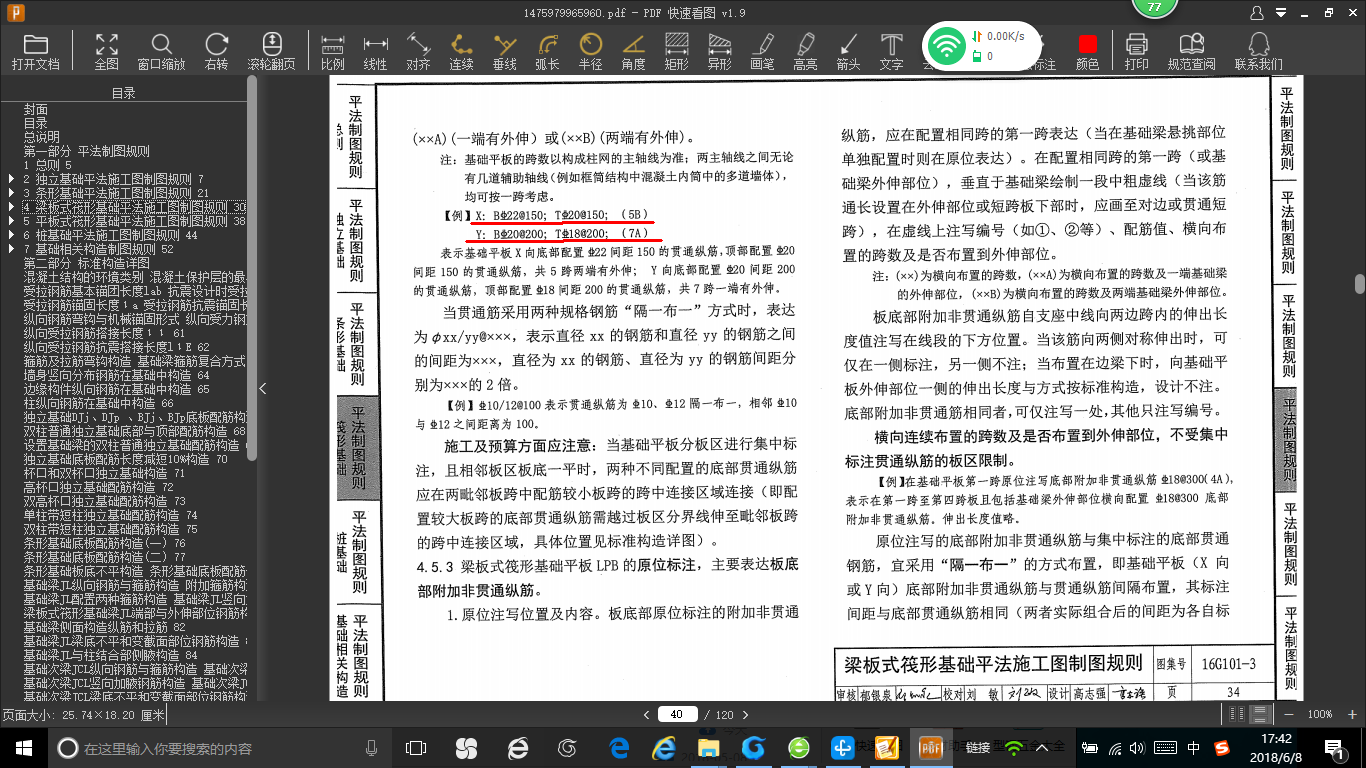Select the 线性 linear measure tool
The image size is (1366, 768).
(375, 51)
